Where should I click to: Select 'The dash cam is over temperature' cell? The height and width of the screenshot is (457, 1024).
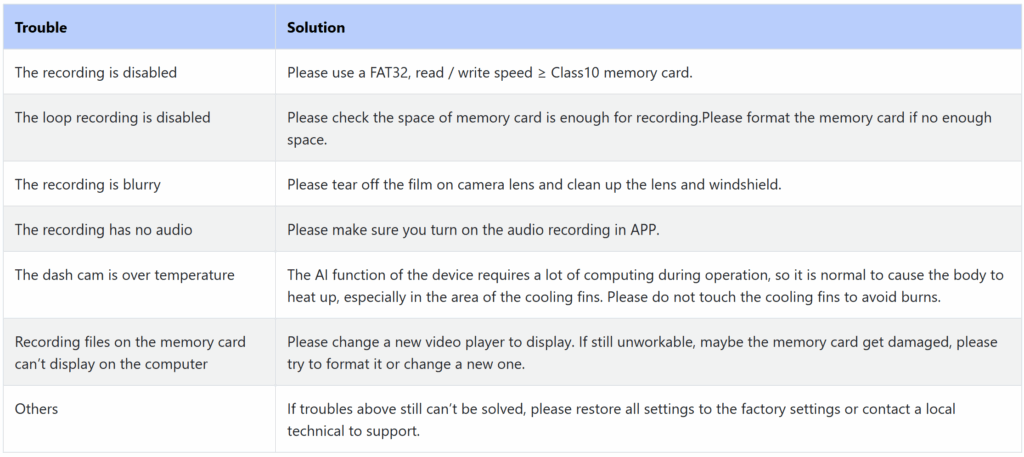[139, 285]
